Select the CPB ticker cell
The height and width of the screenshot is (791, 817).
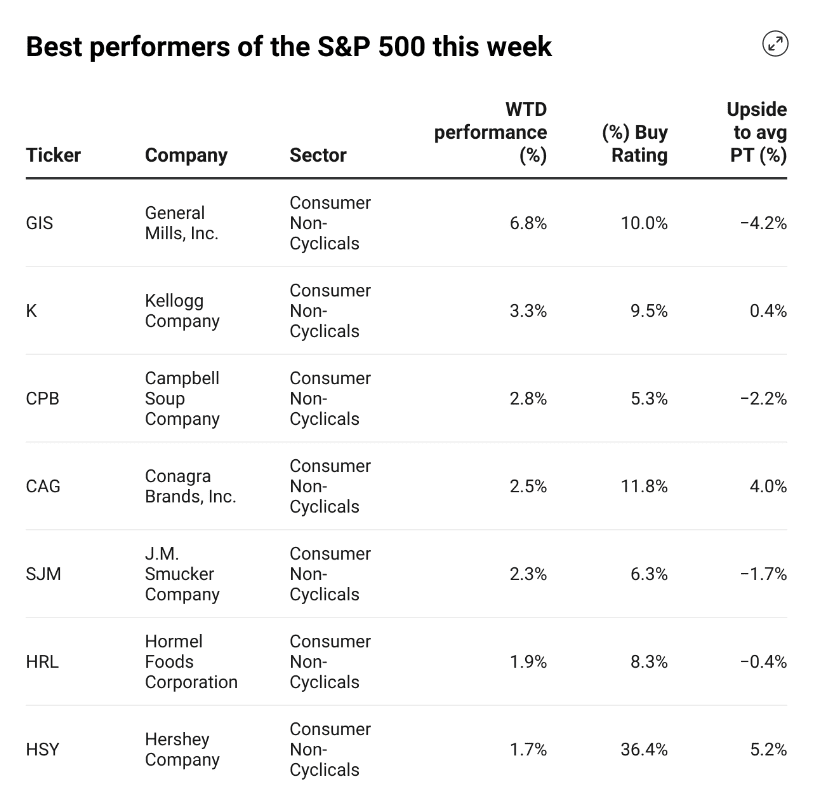pyautogui.click(x=42, y=398)
